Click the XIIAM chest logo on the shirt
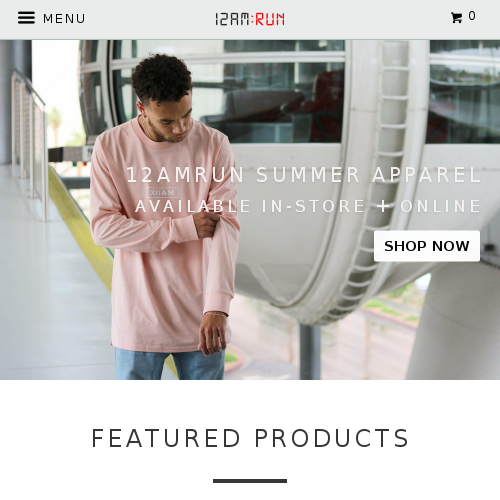The height and width of the screenshot is (500, 500). pyautogui.click(x=162, y=193)
